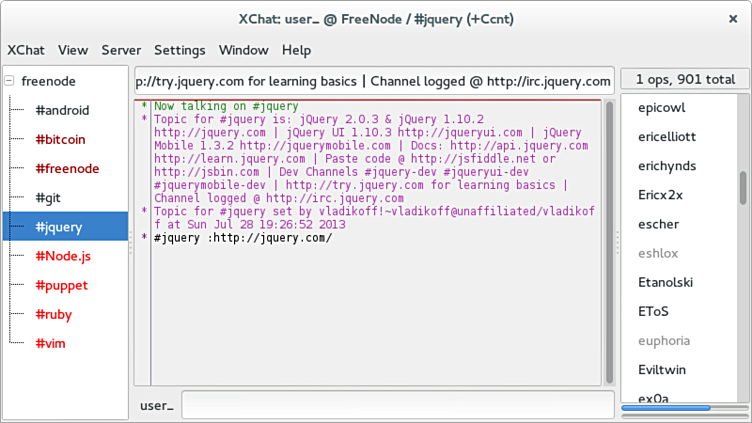
Task: Click the message input field
Action: [397, 405]
